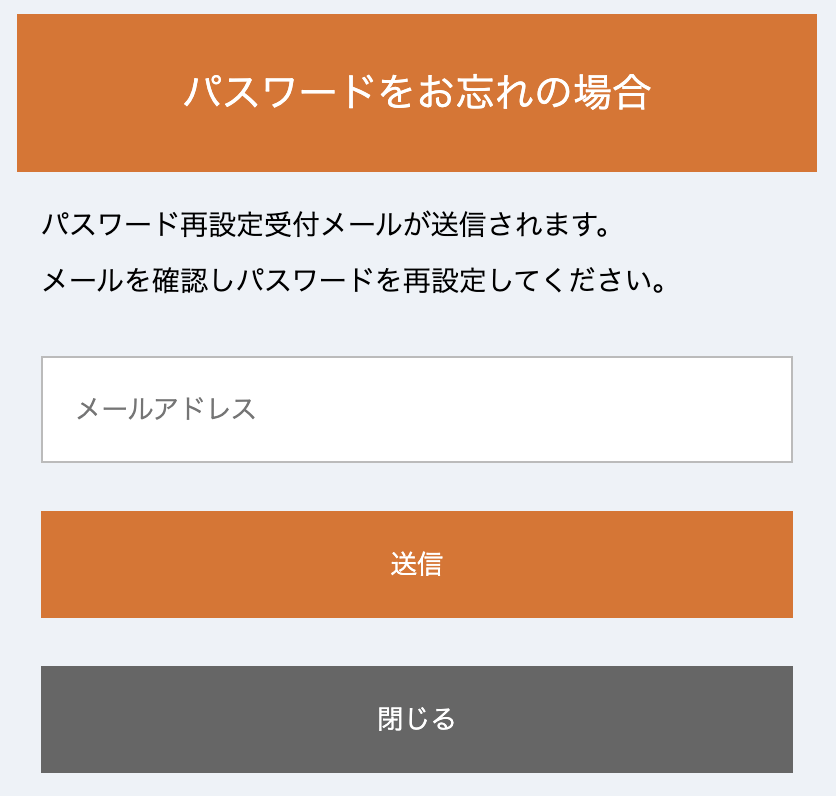Click the メールアドレス input field
The height and width of the screenshot is (796, 836).
pyautogui.click(x=417, y=409)
